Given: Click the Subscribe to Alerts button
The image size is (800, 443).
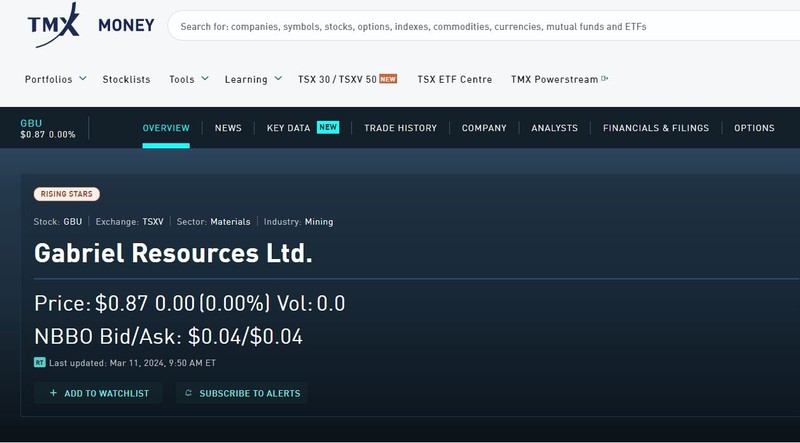Looking at the screenshot, I should click(242, 393).
